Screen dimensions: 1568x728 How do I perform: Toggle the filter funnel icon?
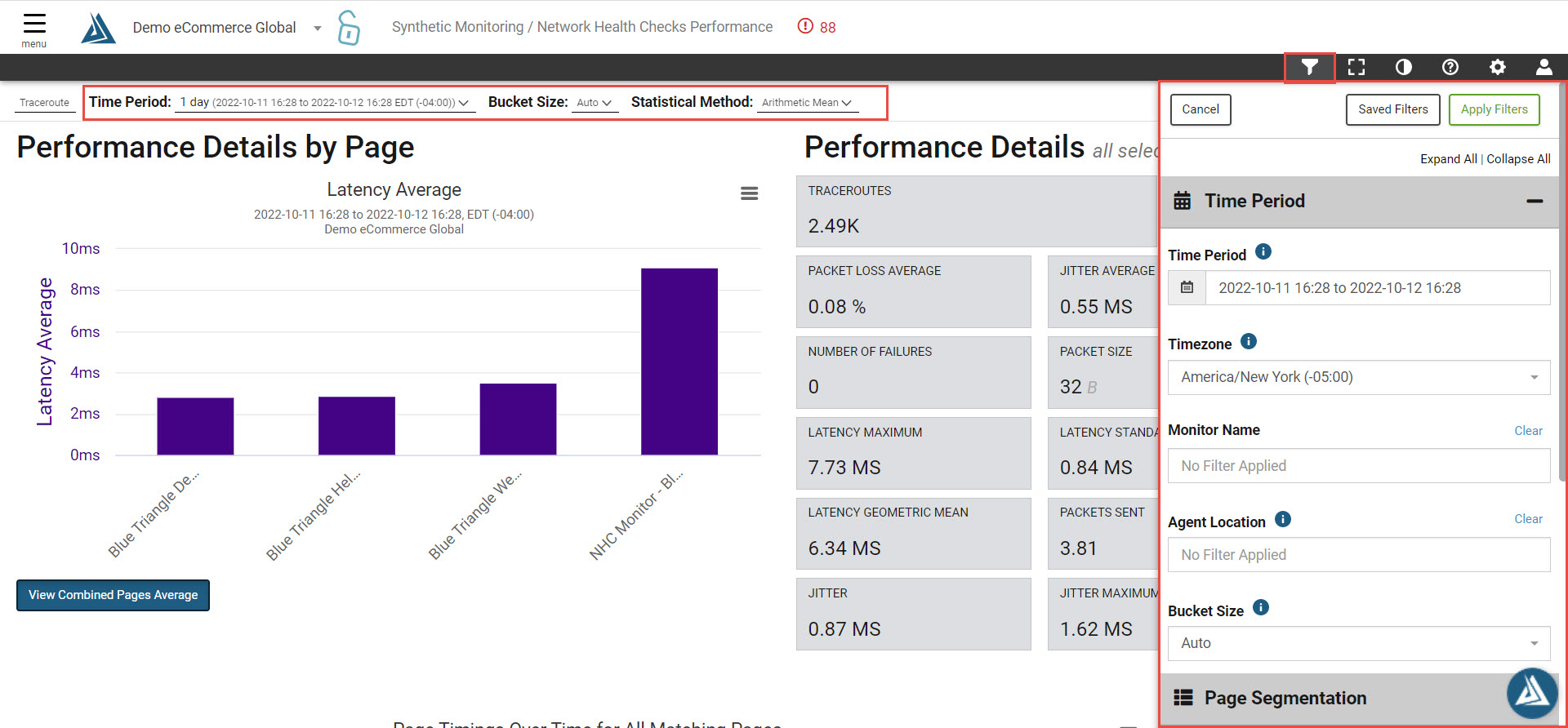pos(1310,67)
